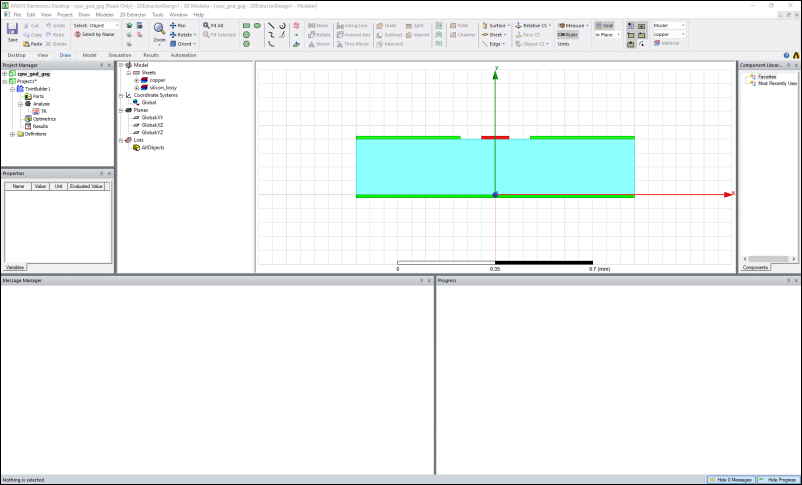The image size is (802, 485).
Task: Open the In Plane movement dropdown
Action: [608, 35]
